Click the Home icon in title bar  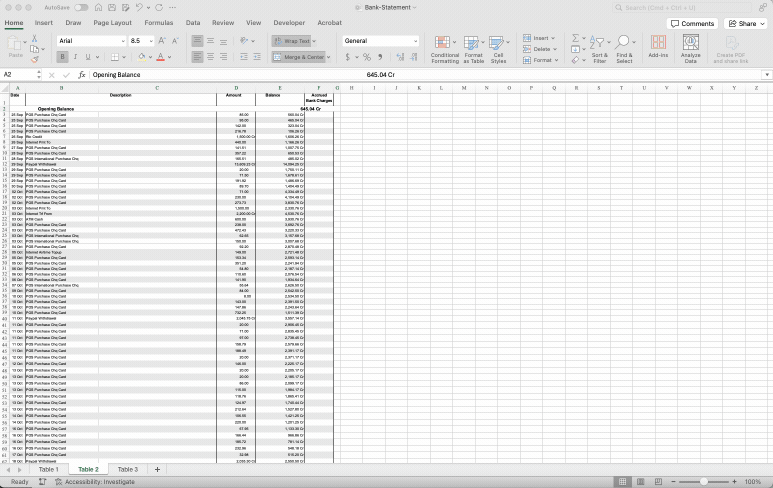(x=99, y=7)
